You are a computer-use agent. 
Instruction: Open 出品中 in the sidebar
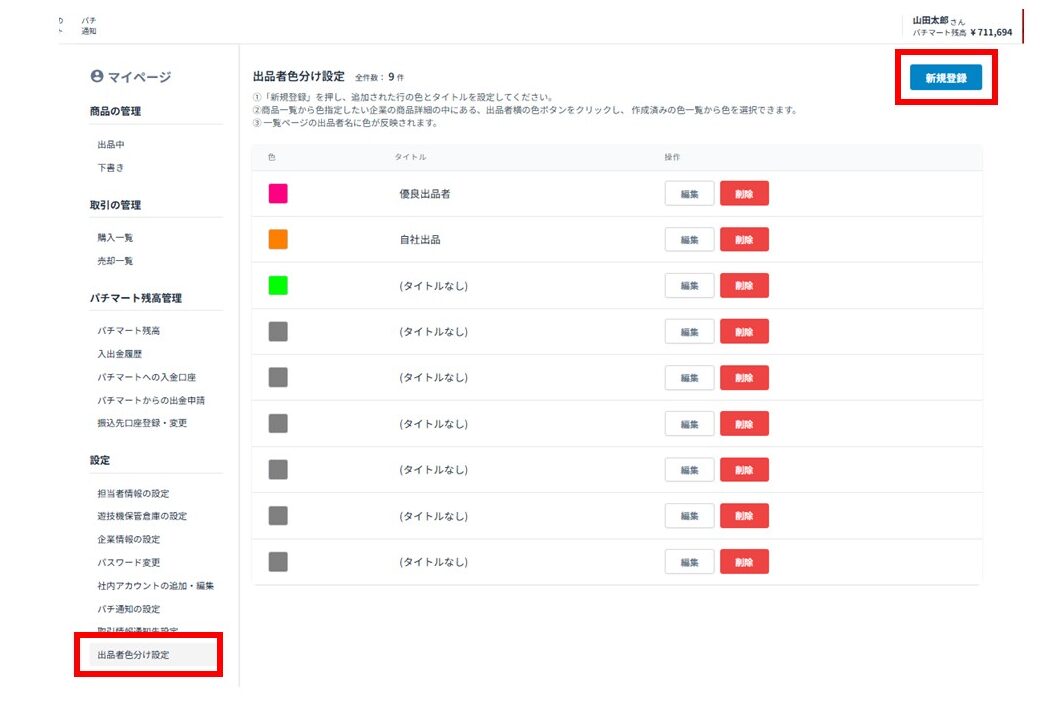pos(111,145)
